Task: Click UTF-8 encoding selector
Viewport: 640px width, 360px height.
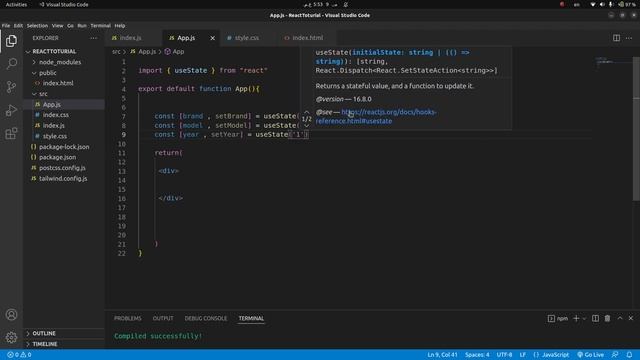Action: pos(504,355)
